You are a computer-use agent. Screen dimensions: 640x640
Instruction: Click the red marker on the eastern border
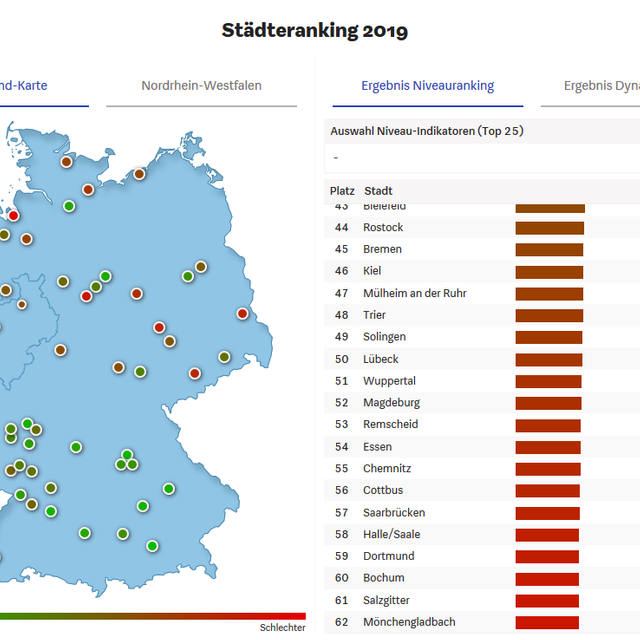(x=242, y=313)
